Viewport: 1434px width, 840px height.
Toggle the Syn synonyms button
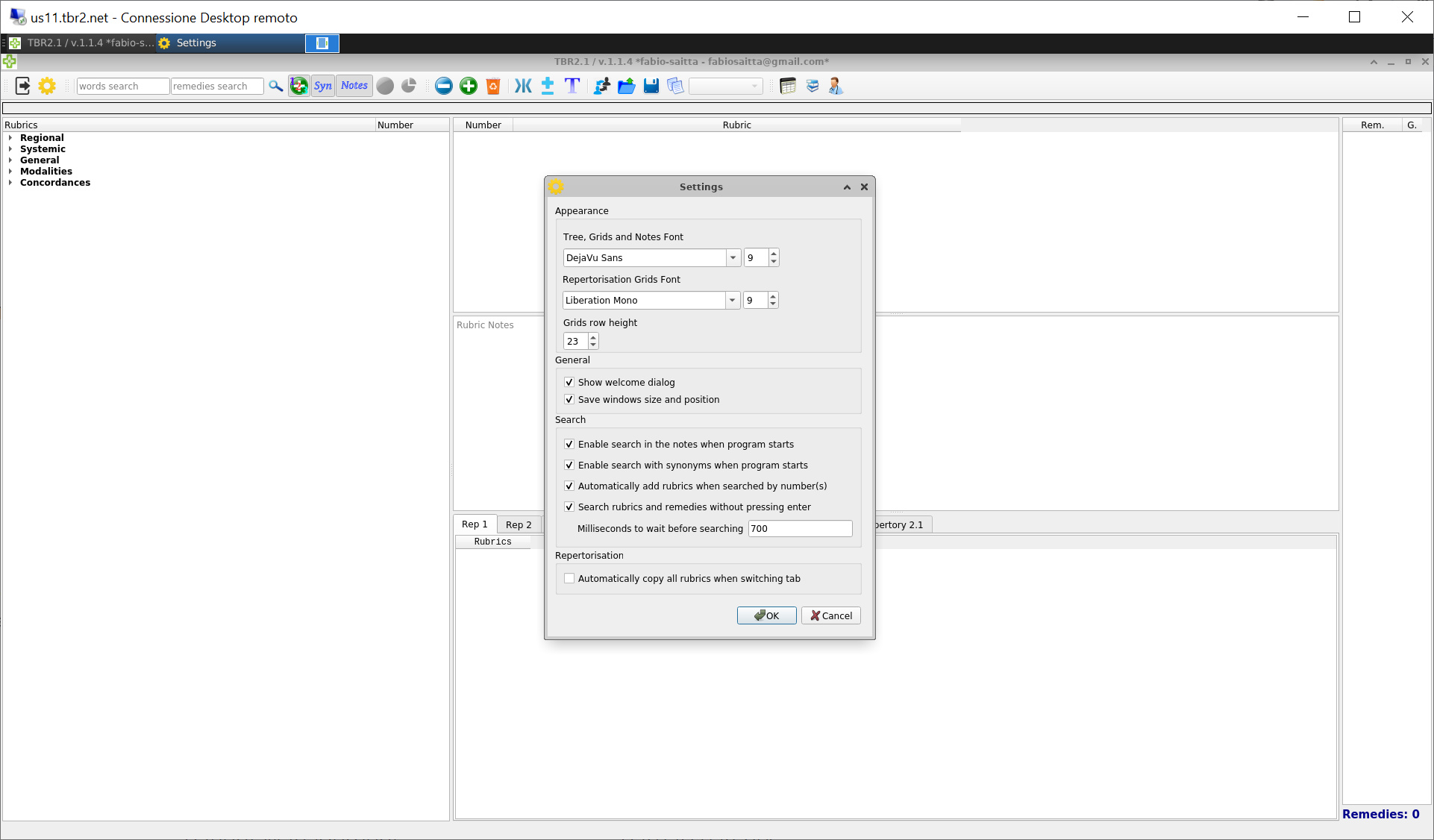point(323,86)
